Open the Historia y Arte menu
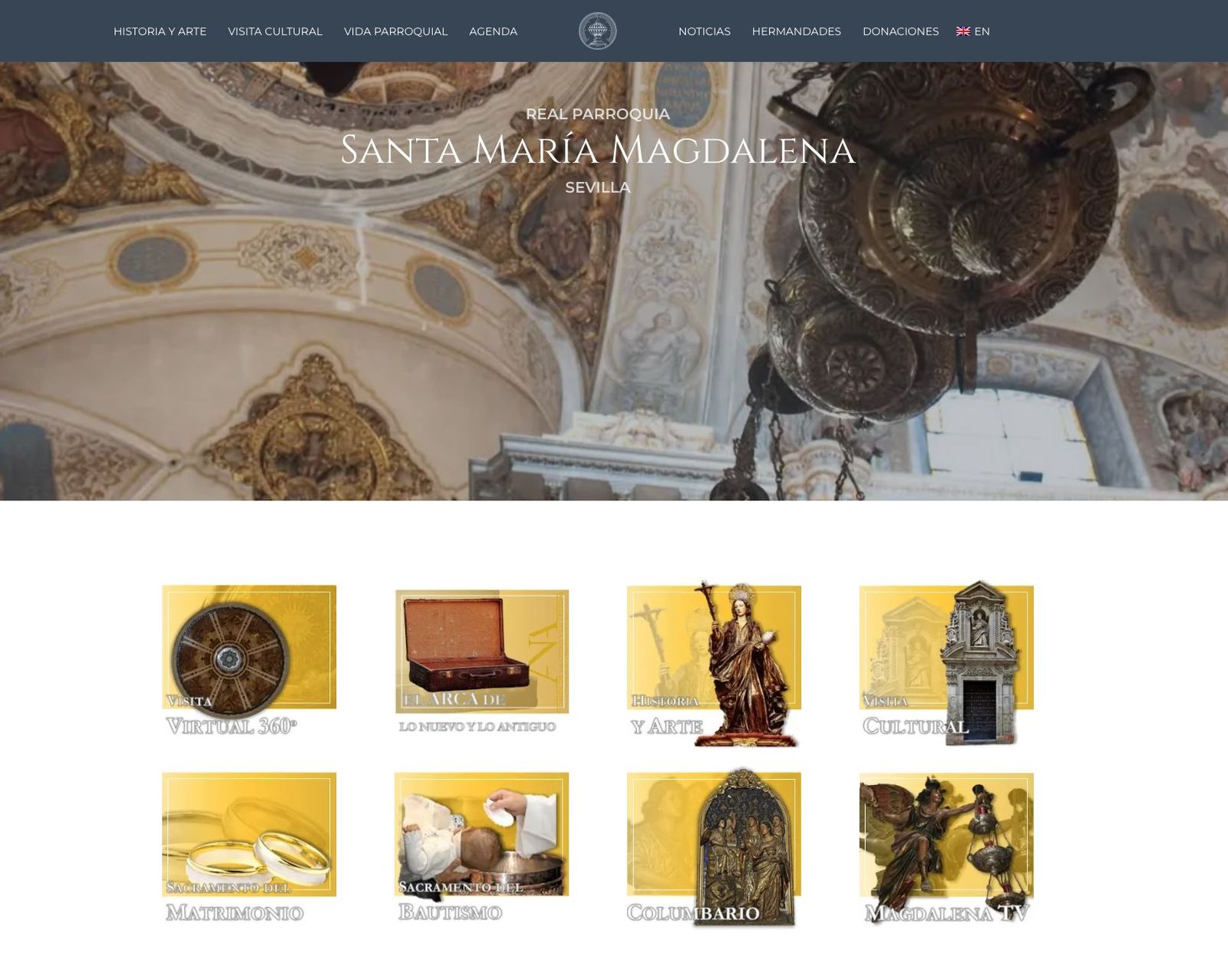The image size is (1228, 980). [160, 31]
